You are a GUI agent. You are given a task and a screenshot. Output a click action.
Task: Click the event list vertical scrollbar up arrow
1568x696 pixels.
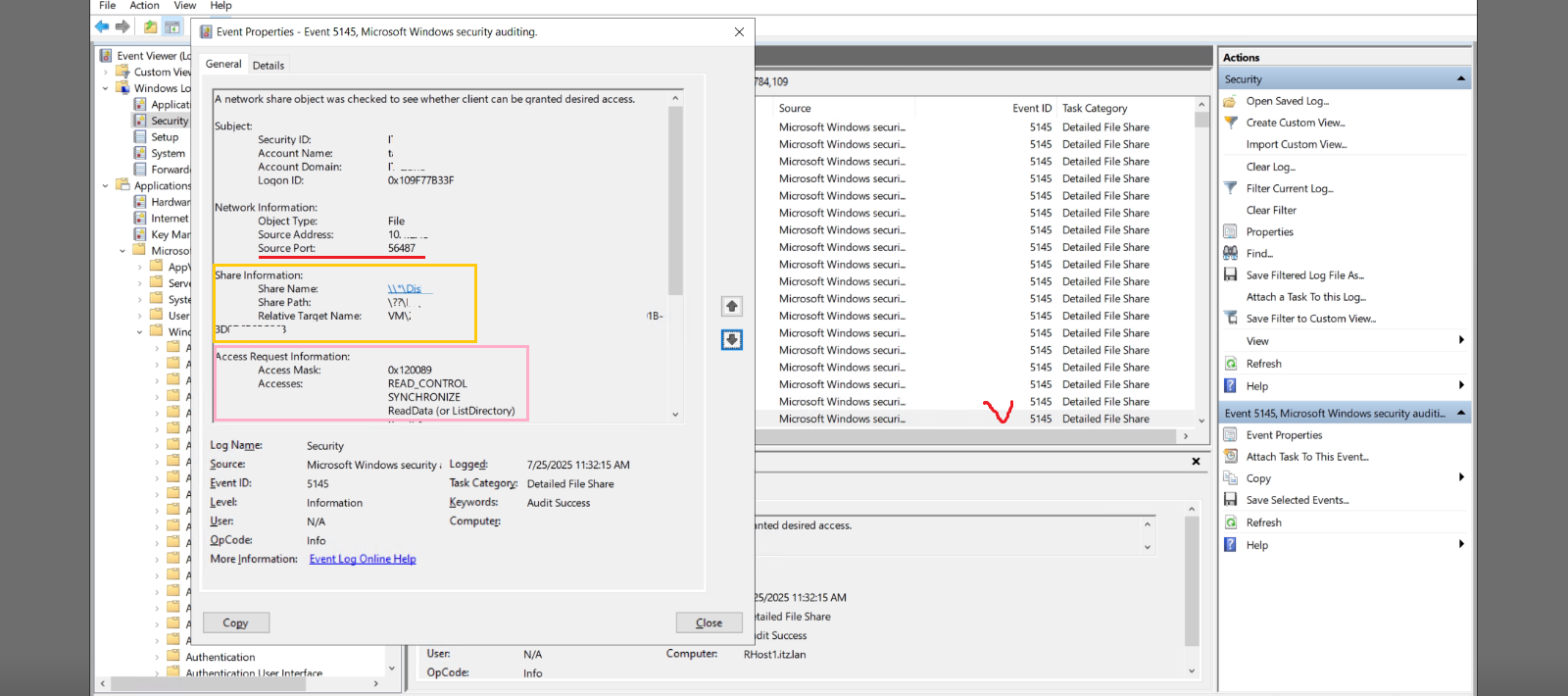1201,104
